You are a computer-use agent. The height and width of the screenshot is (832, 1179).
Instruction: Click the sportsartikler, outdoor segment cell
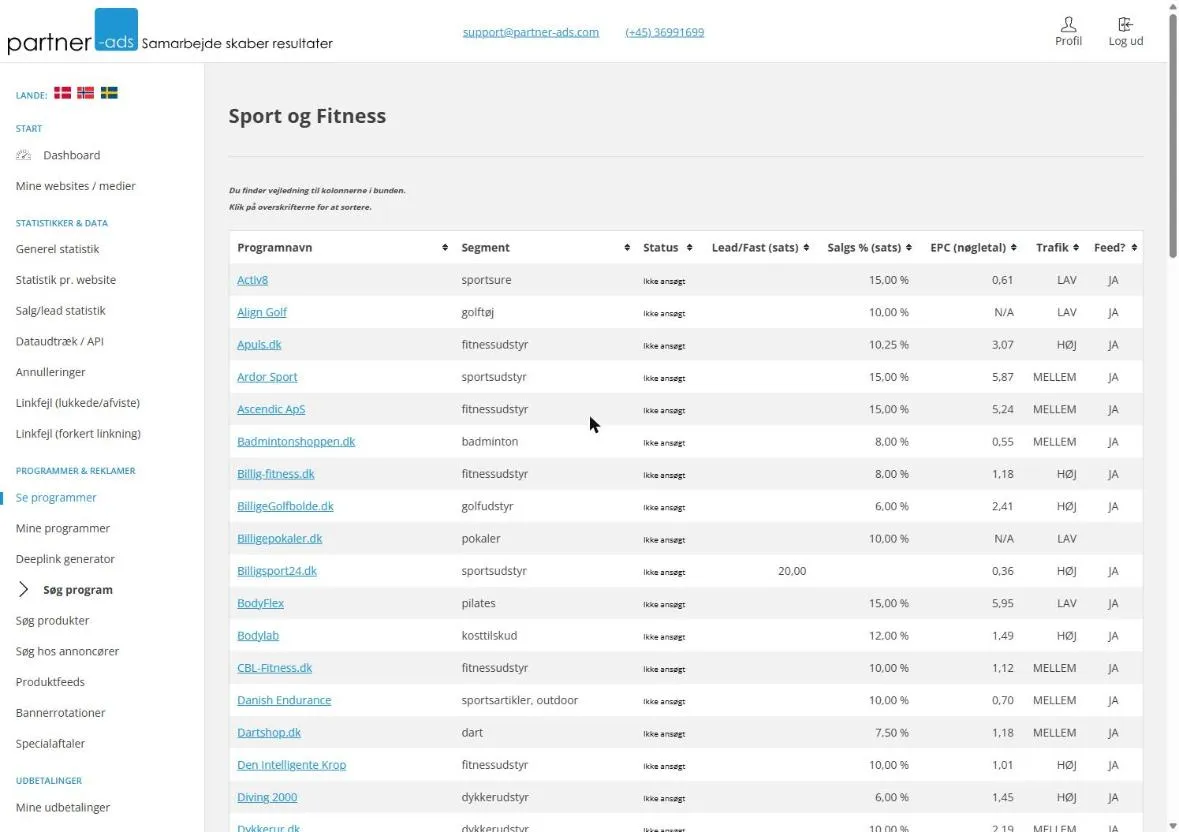click(520, 700)
